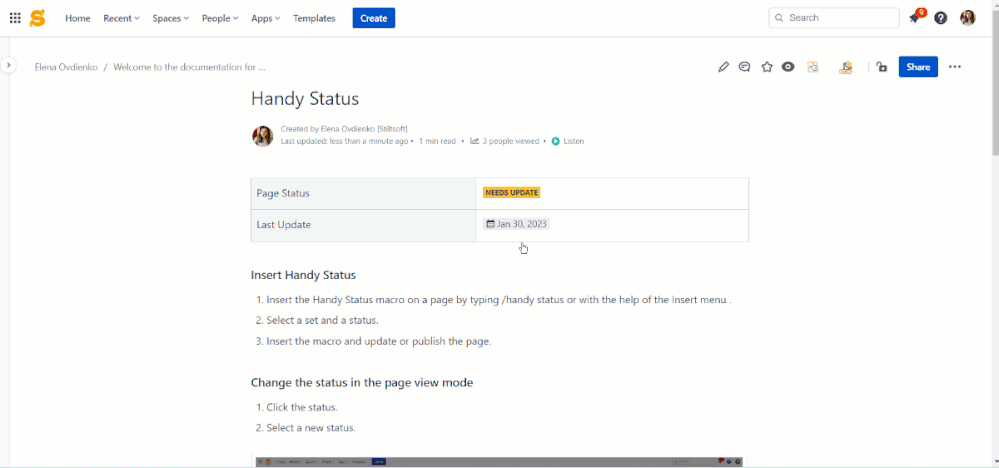Viewport: 999px width, 468px height.
Task: Click the 'Jan 30, 2023' date lozenge
Action: click(516, 224)
